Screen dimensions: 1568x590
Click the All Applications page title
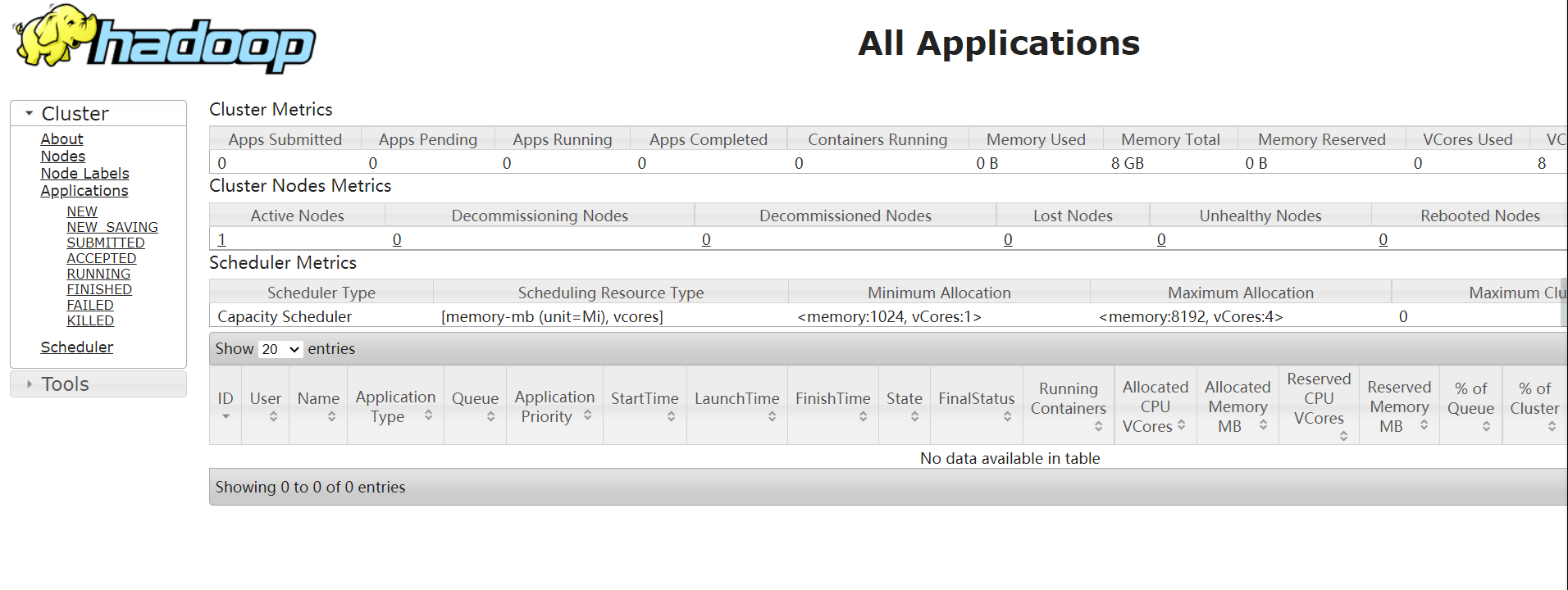(x=999, y=43)
